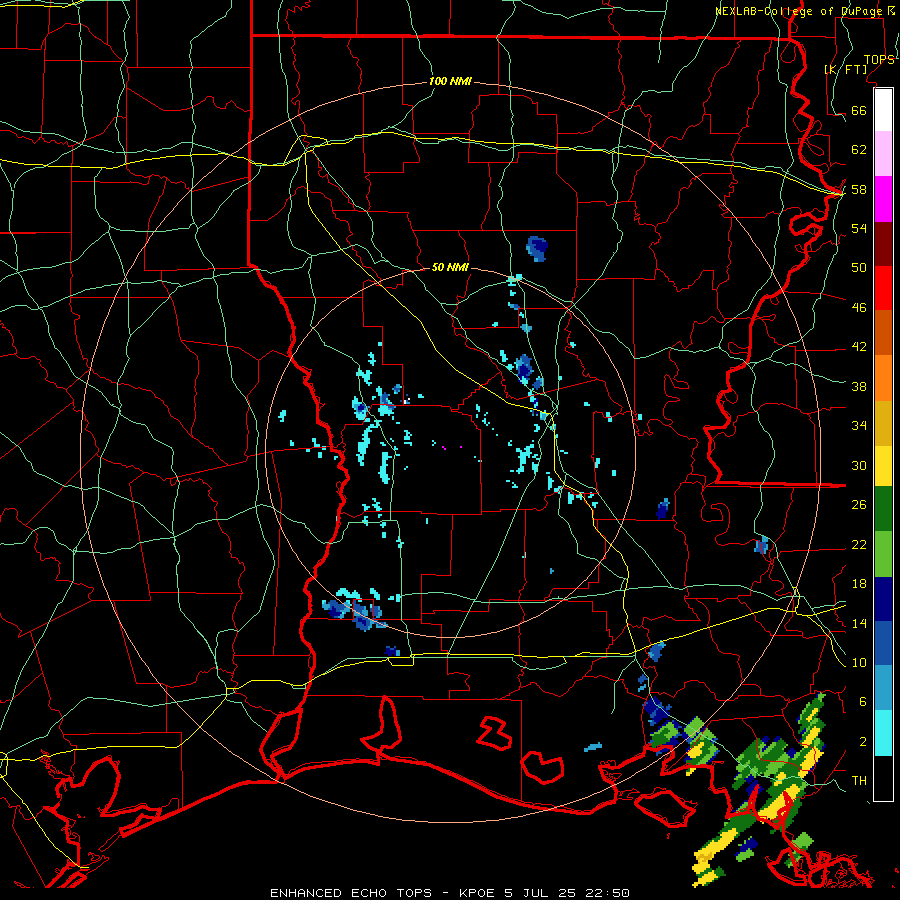Click the yellow legend swatch

[x=883, y=465]
